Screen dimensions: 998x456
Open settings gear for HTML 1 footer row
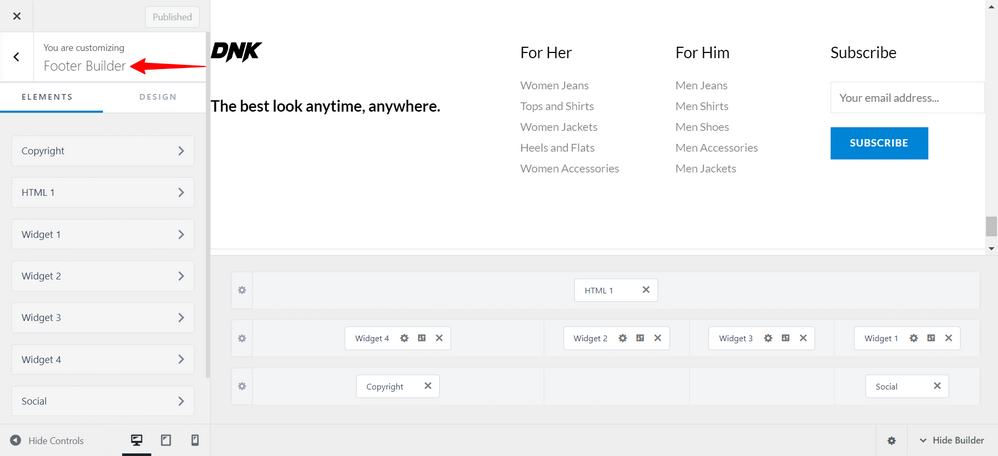(x=241, y=290)
